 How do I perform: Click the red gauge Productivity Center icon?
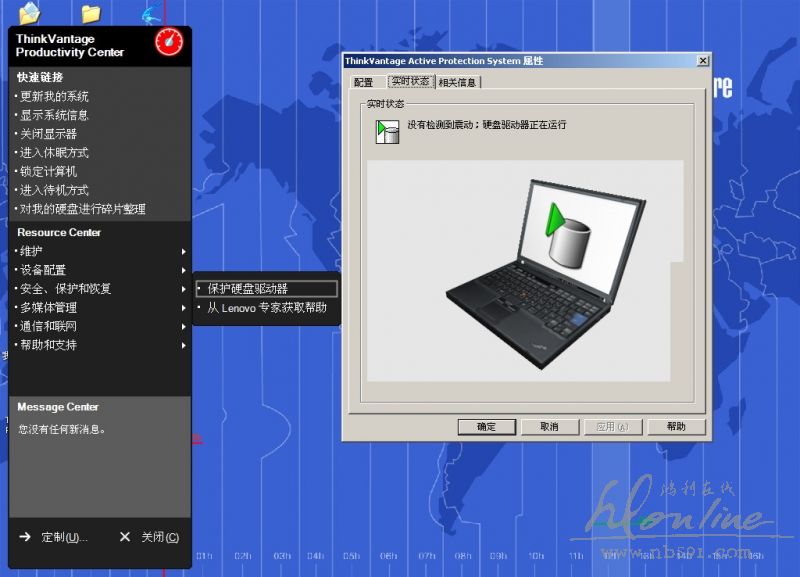(x=169, y=42)
